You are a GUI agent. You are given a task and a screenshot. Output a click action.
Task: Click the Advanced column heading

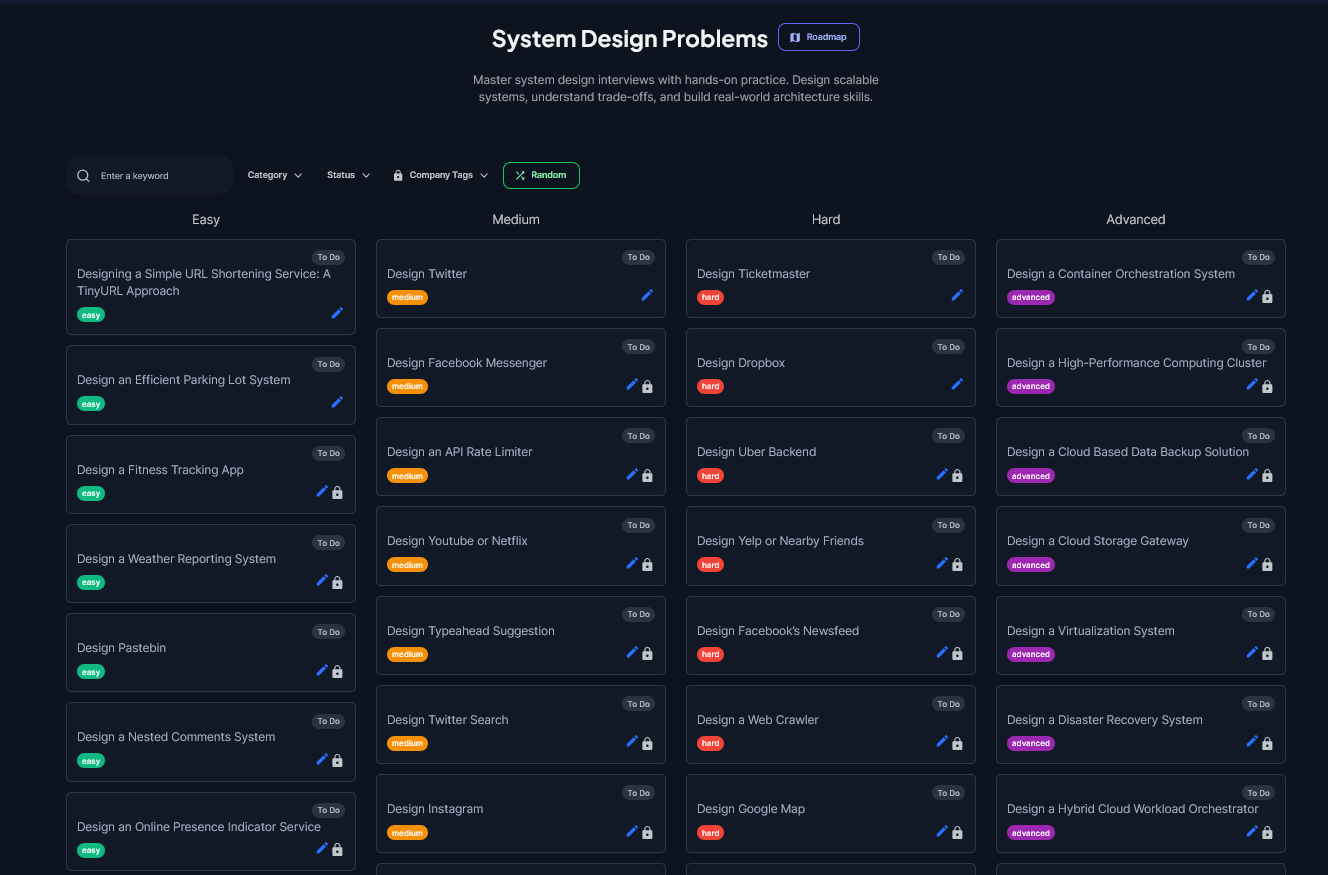tap(1136, 219)
